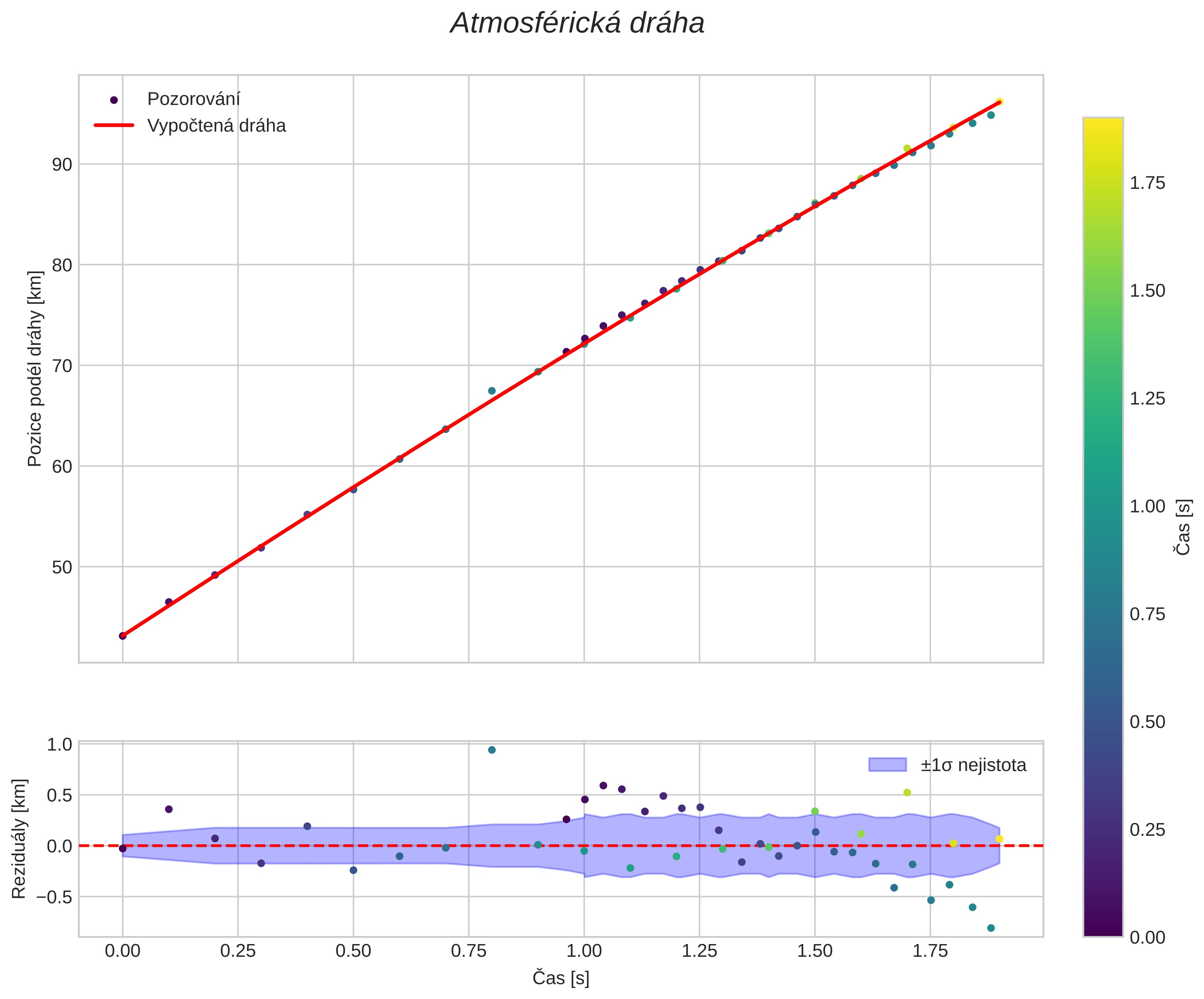1204x999 pixels.
Task: Click the lowest residual point at far right
Action: pyautogui.click(x=991, y=928)
